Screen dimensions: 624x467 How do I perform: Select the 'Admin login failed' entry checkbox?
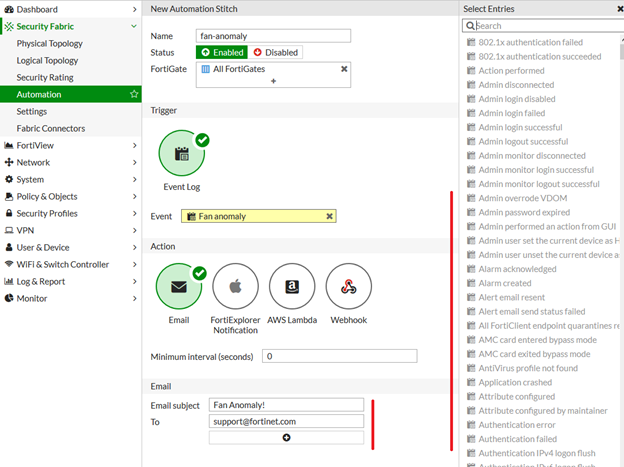[x=471, y=114]
